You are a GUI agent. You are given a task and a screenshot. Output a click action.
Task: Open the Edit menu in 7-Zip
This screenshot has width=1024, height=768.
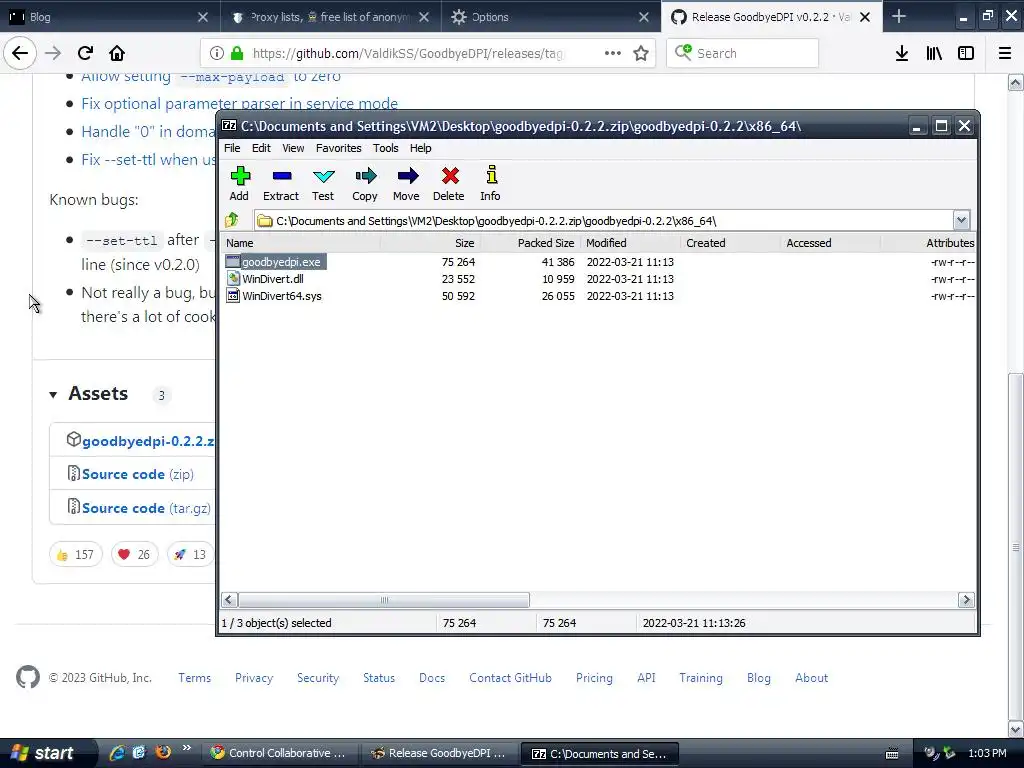(x=261, y=148)
